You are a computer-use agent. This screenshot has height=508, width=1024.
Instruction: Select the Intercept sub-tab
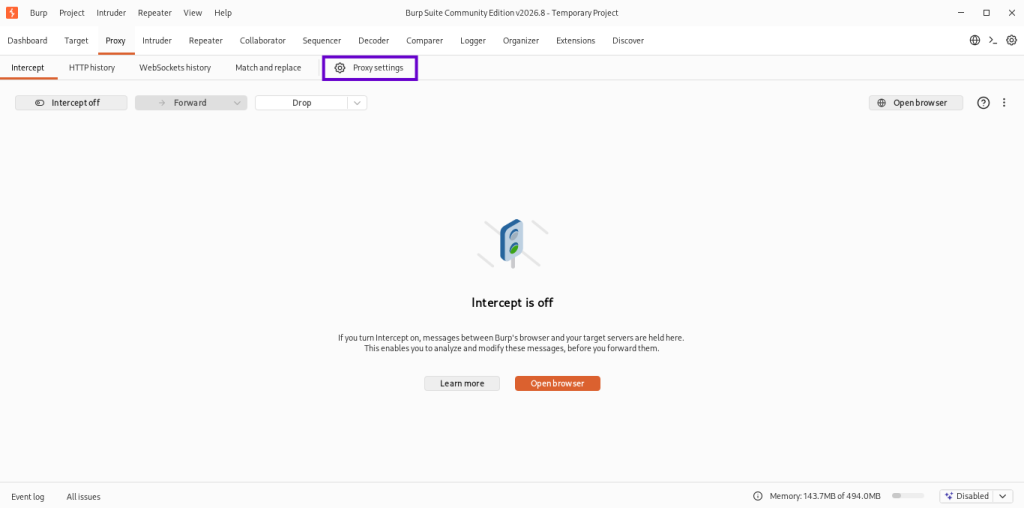[x=28, y=67]
